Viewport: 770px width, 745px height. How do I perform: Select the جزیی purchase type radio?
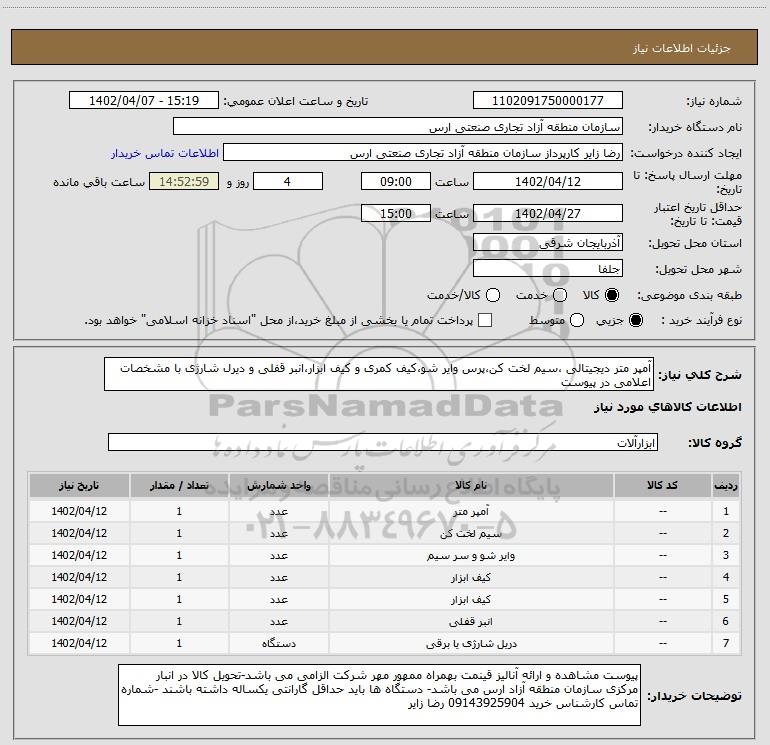[x=636, y=320]
